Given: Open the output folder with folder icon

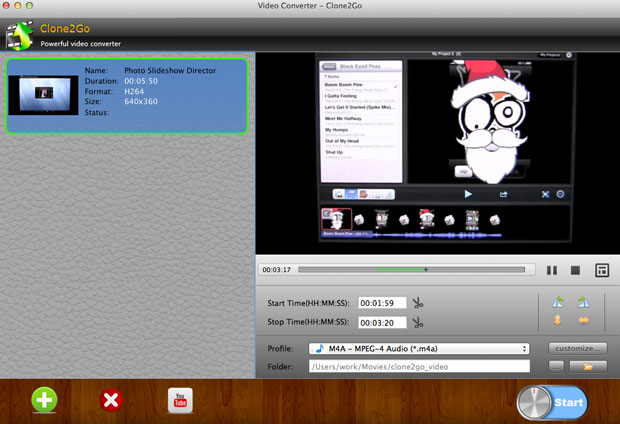Looking at the screenshot, I should pyautogui.click(x=588, y=367).
